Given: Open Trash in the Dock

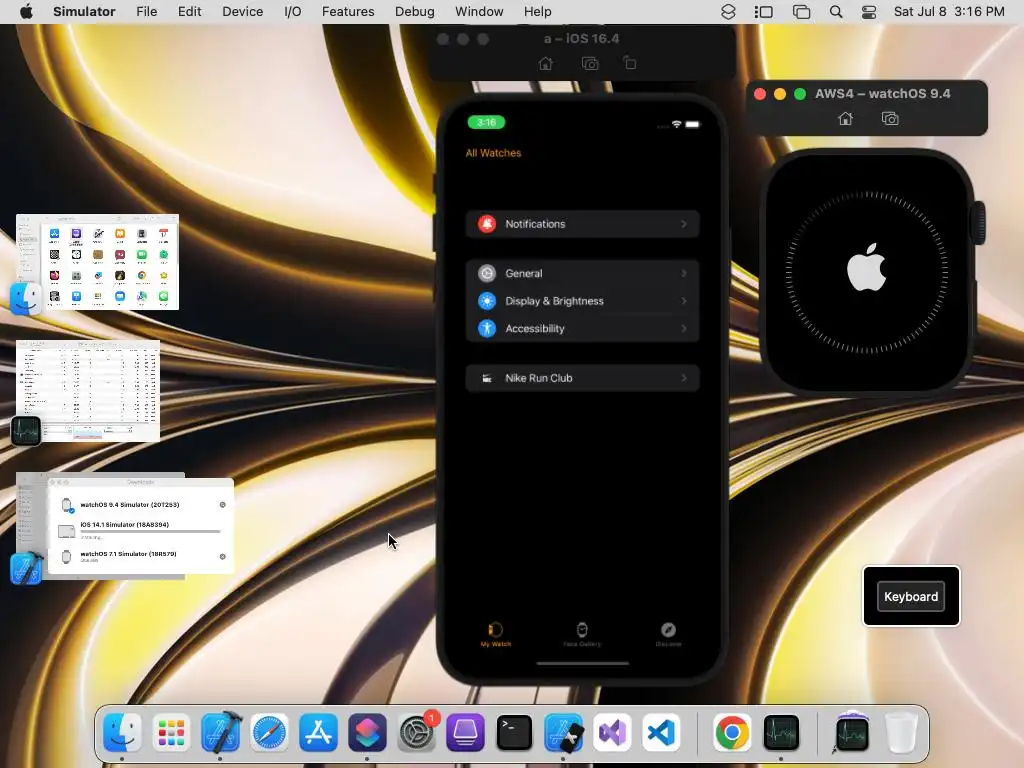Looking at the screenshot, I should point(901,732).
